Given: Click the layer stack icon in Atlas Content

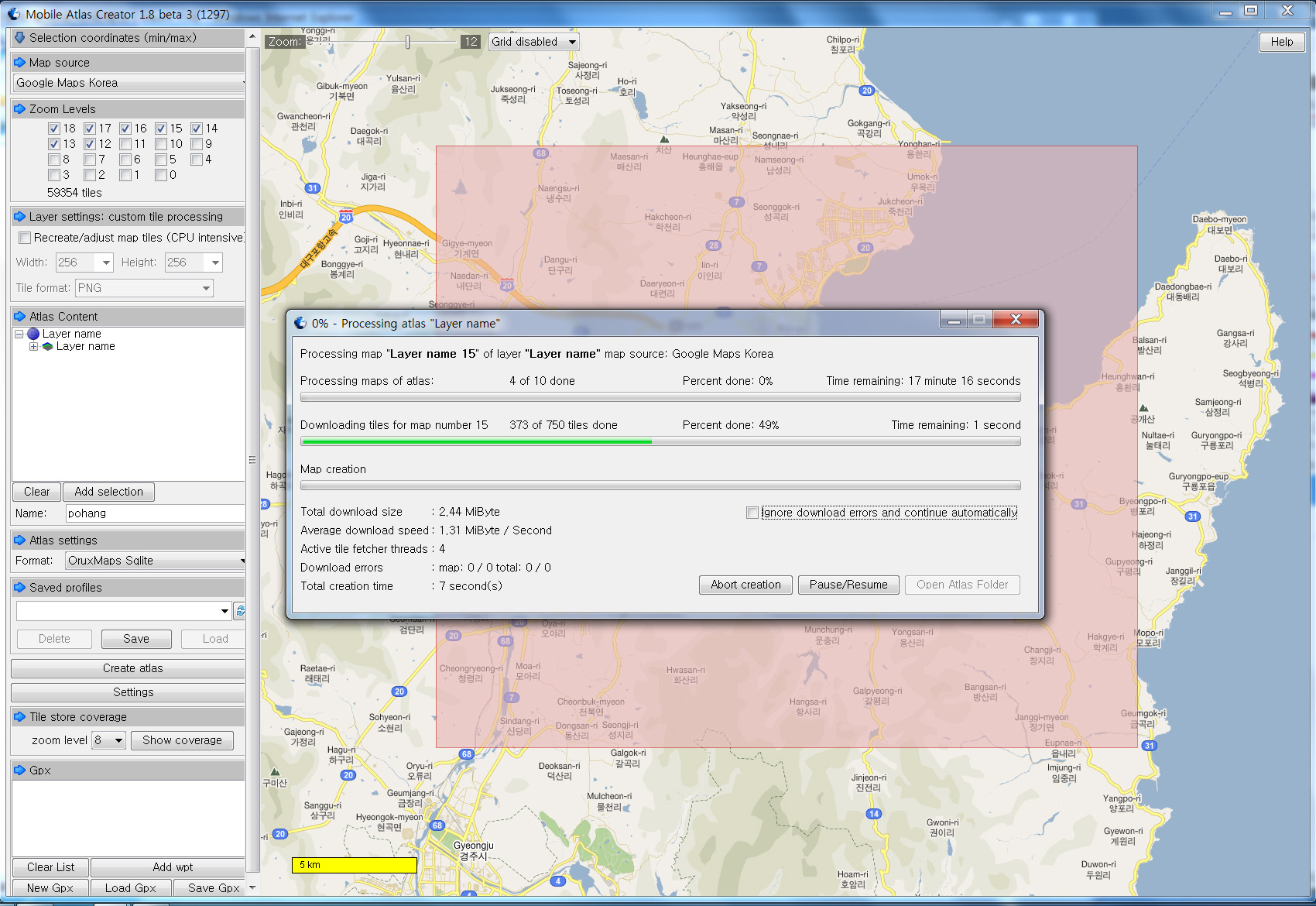Looking at the screenshot, I should [48, 346].
